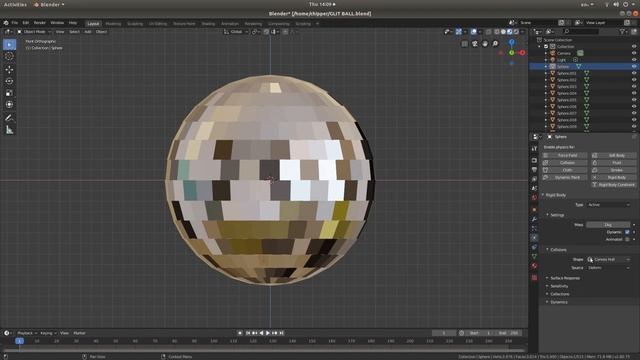Open the Global transform orientation dropdown
This screenshot has width=640, height=360.
(x=236, y=31)
